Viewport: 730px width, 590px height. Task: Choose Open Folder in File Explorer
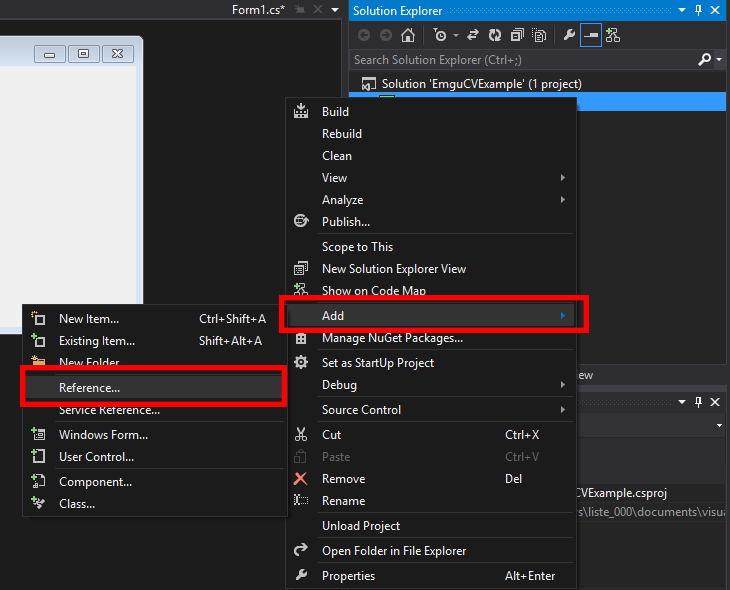pyautogui.click(x=431, y=551)
